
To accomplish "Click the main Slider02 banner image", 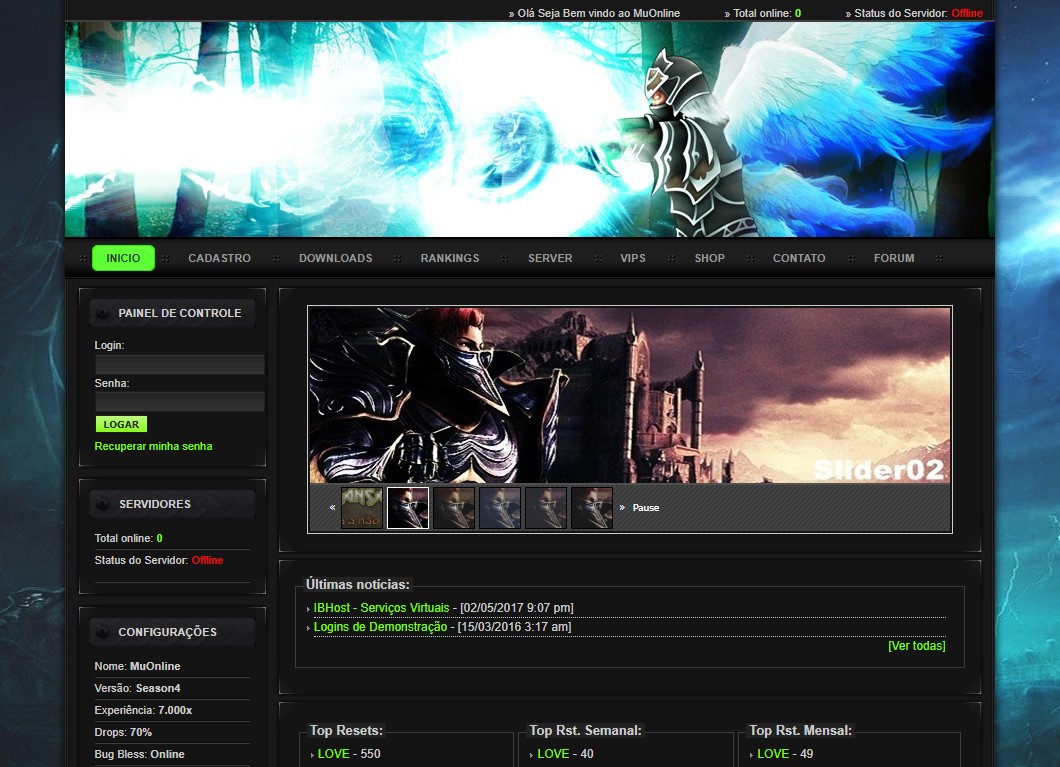I will click(x=629, y=395).
